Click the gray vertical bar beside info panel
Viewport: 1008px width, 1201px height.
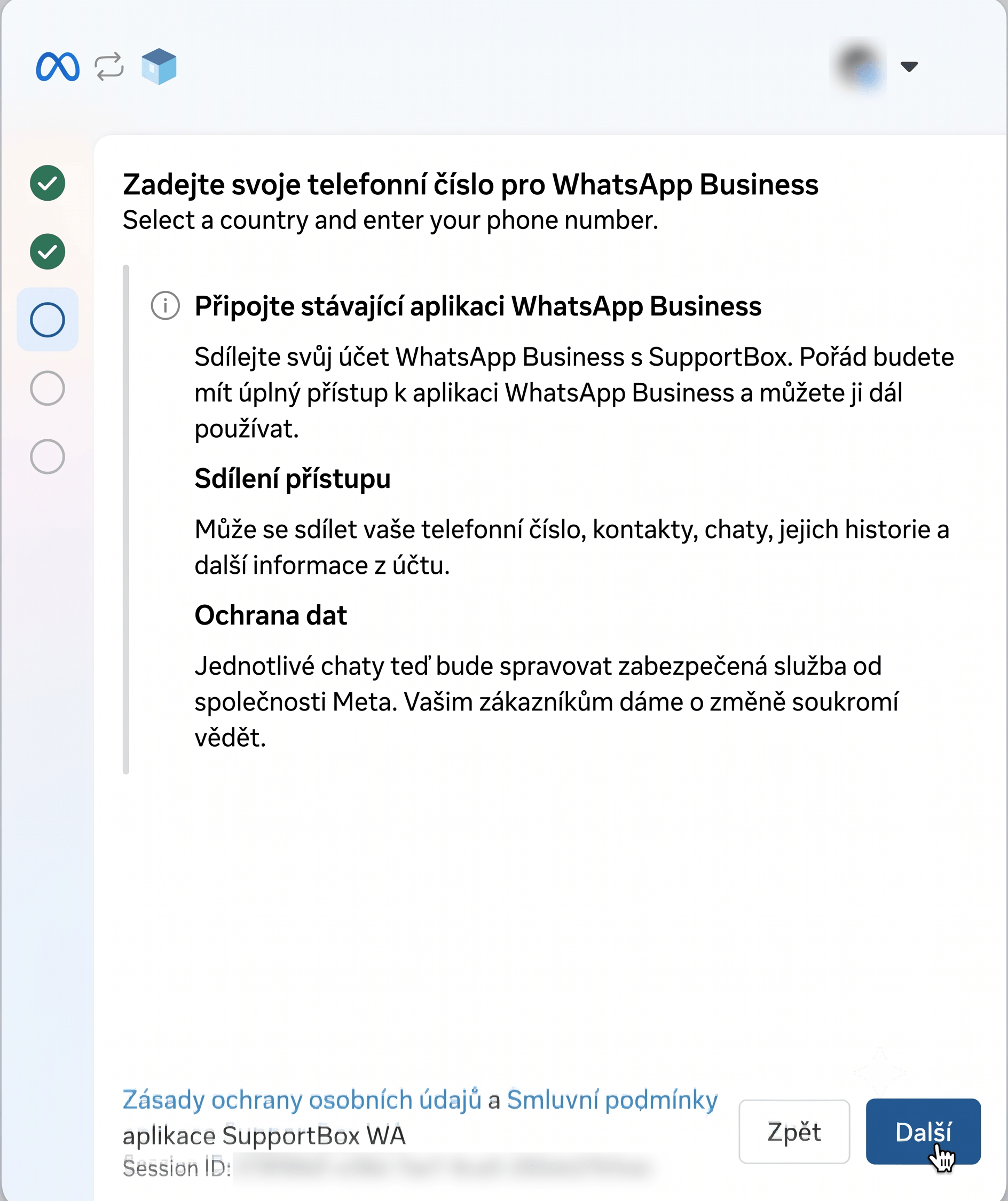pyautogui.click(x=126, y=519)
